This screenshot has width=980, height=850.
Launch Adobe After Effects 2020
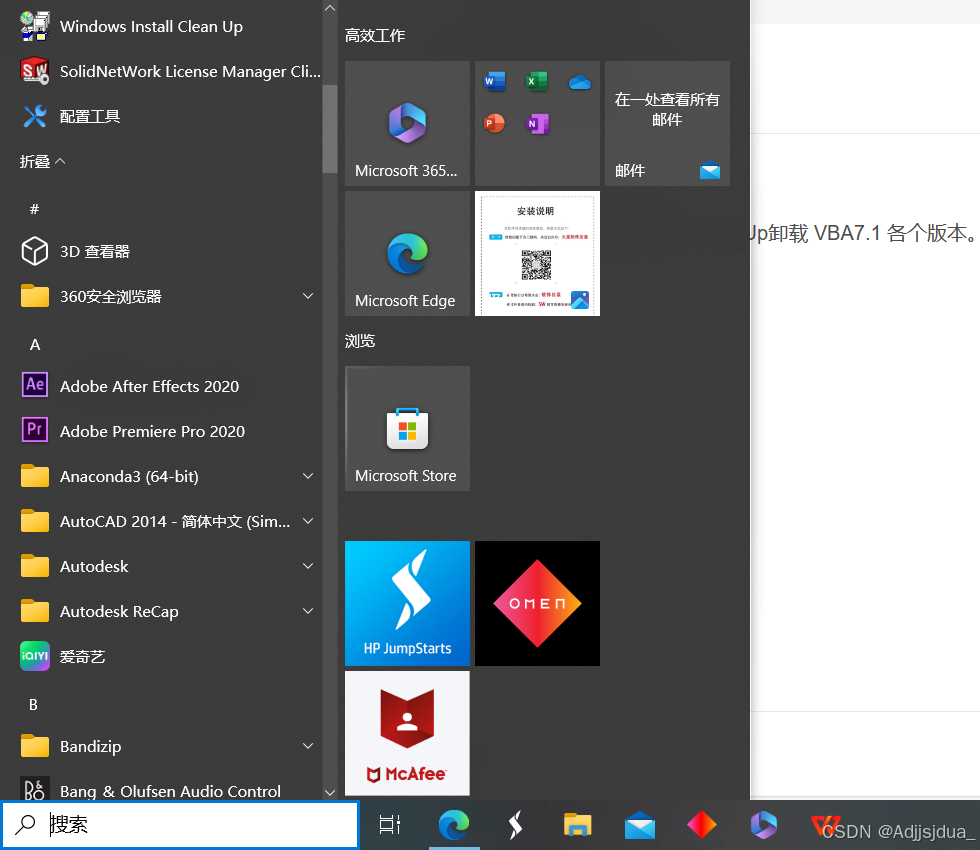click(161, 387)
